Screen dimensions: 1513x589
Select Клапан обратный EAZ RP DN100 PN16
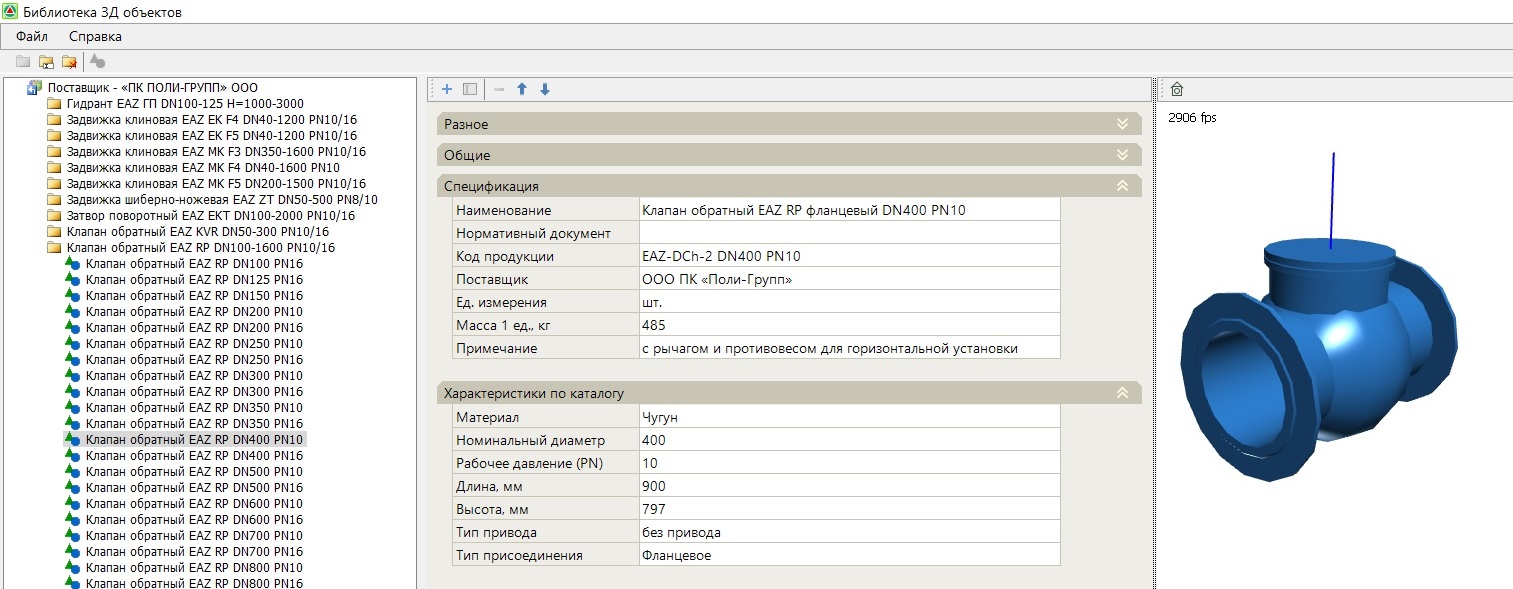[x=194, y=264]
